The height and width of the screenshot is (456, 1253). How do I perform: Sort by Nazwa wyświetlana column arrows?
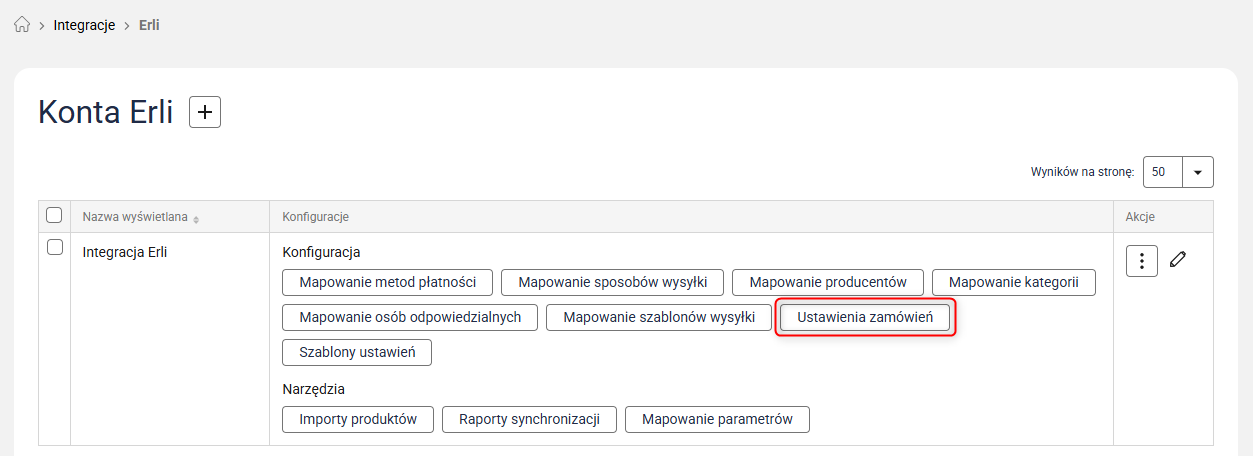(196, 218)
